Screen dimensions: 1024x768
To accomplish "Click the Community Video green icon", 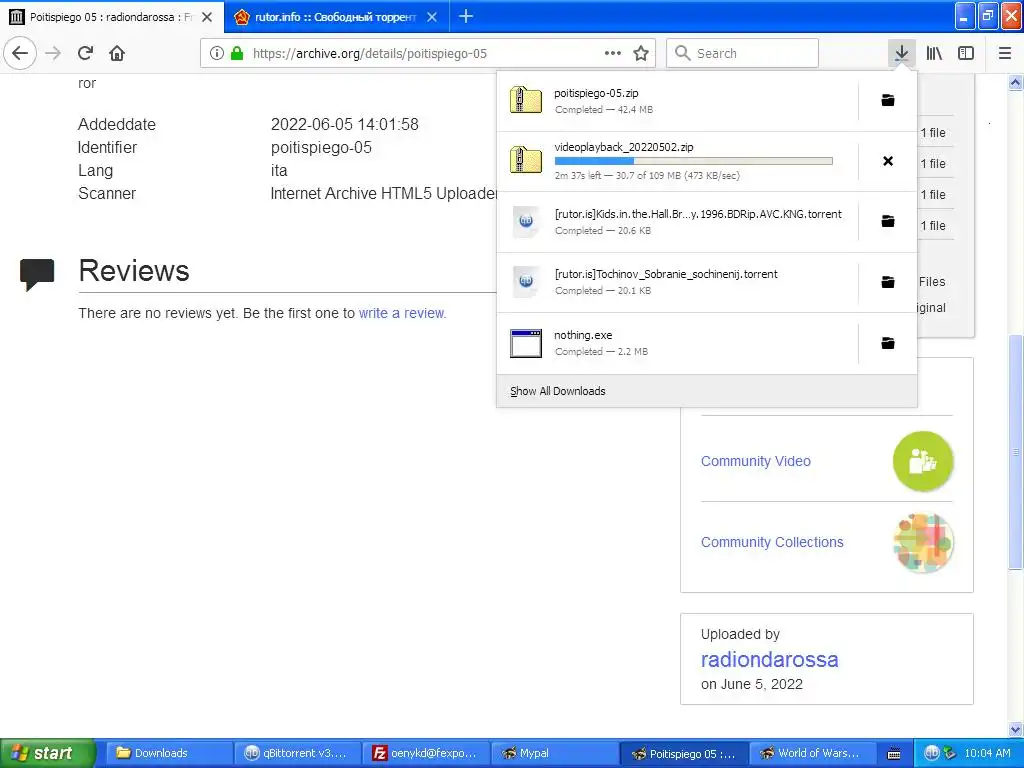I will pyautogui.click(x=923, y=461).
